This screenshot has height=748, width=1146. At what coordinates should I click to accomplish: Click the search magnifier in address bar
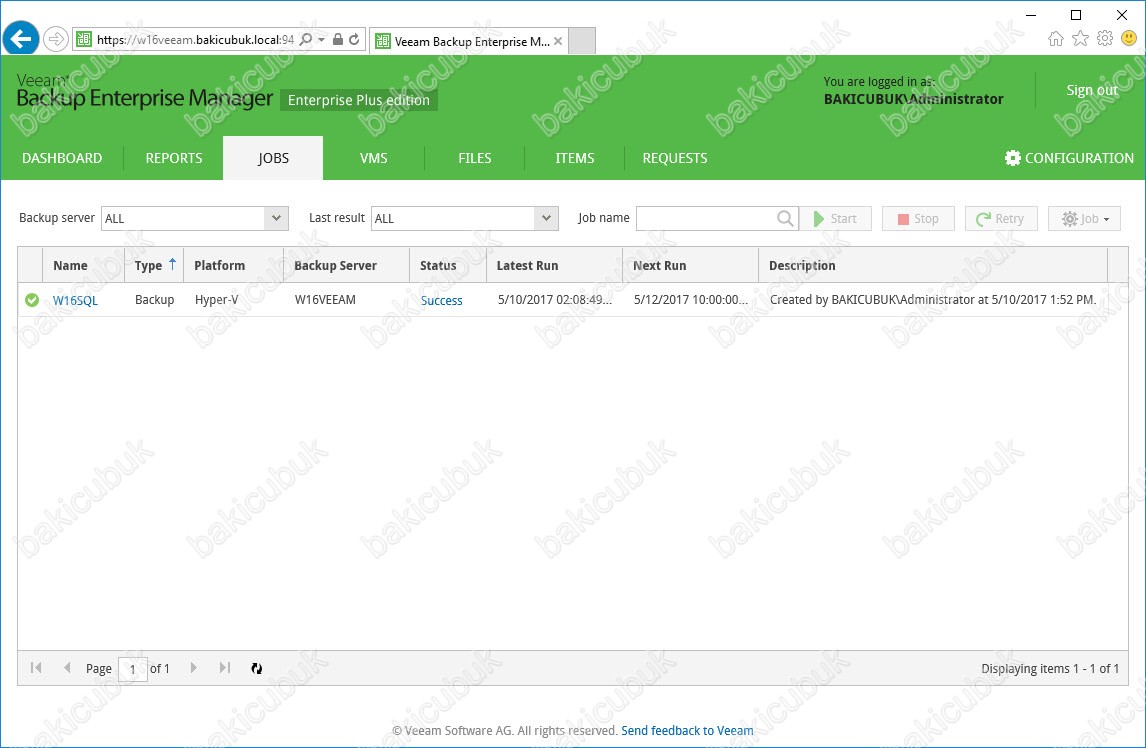(306, 39)
